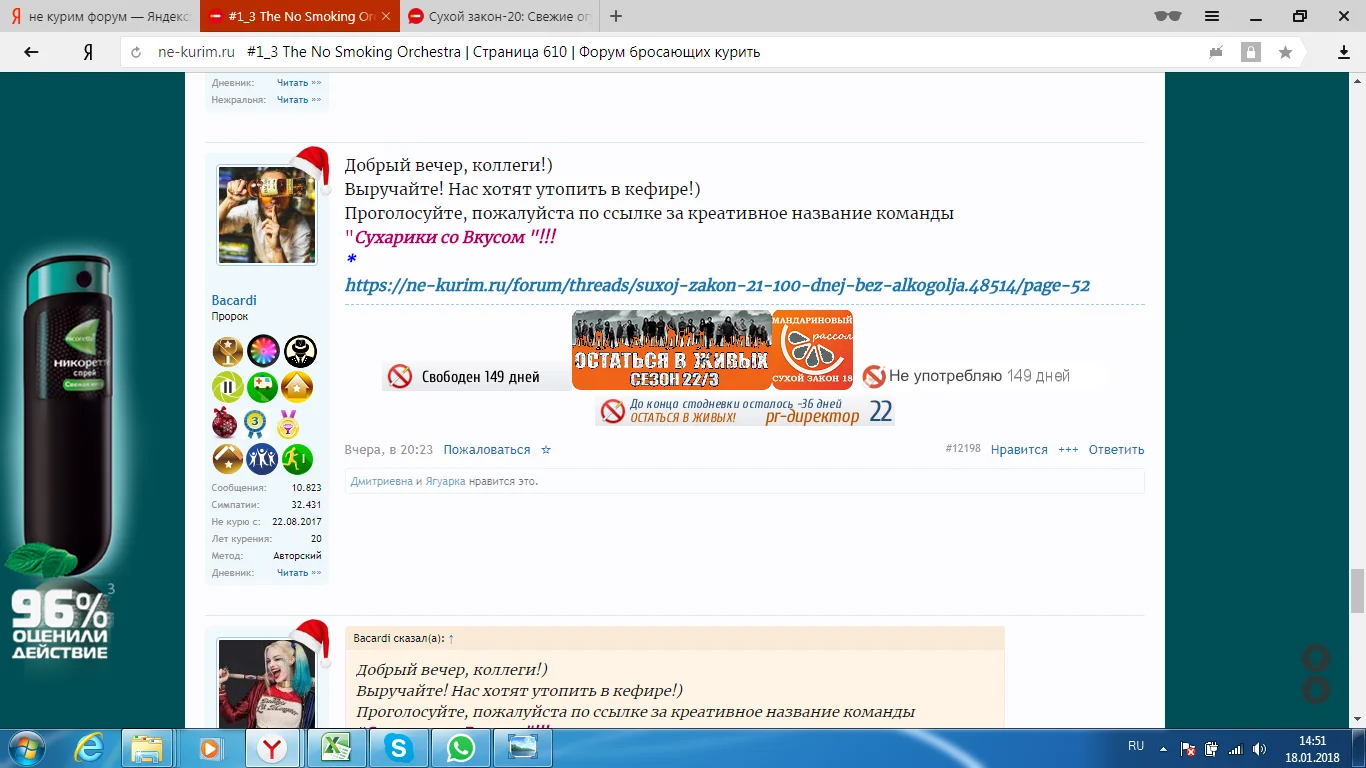Click the Bacardi username link
This screenshot has height=768, width=1366.
(234, 300)
